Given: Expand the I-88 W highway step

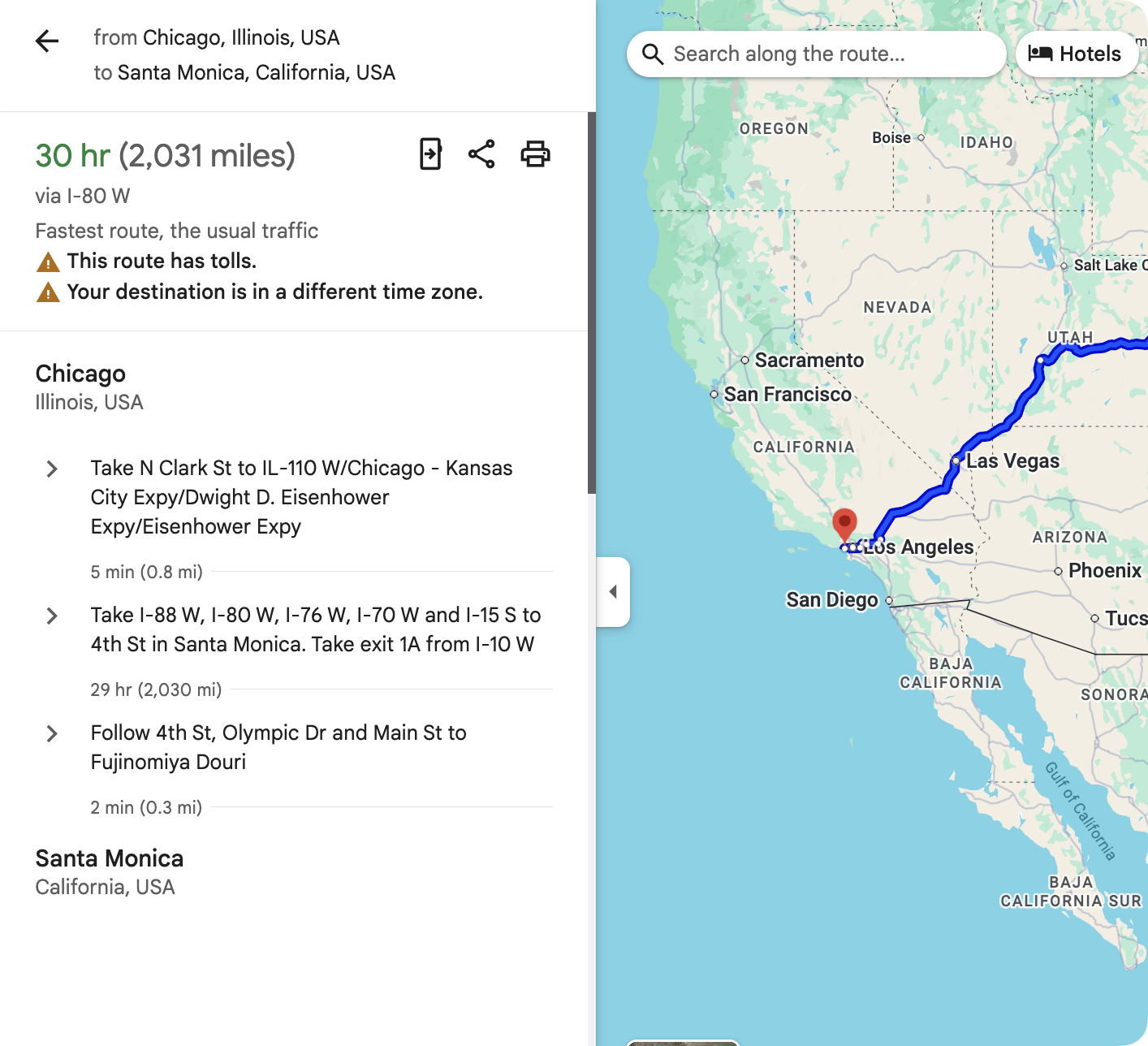Looking at the screenshot, I should 52,616.
